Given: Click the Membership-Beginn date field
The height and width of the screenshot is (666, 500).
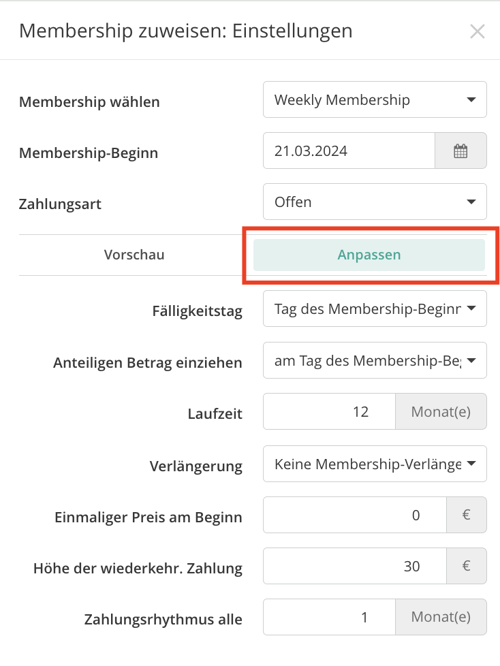Looking at the screenshot, I should click(x=349, y=151).
